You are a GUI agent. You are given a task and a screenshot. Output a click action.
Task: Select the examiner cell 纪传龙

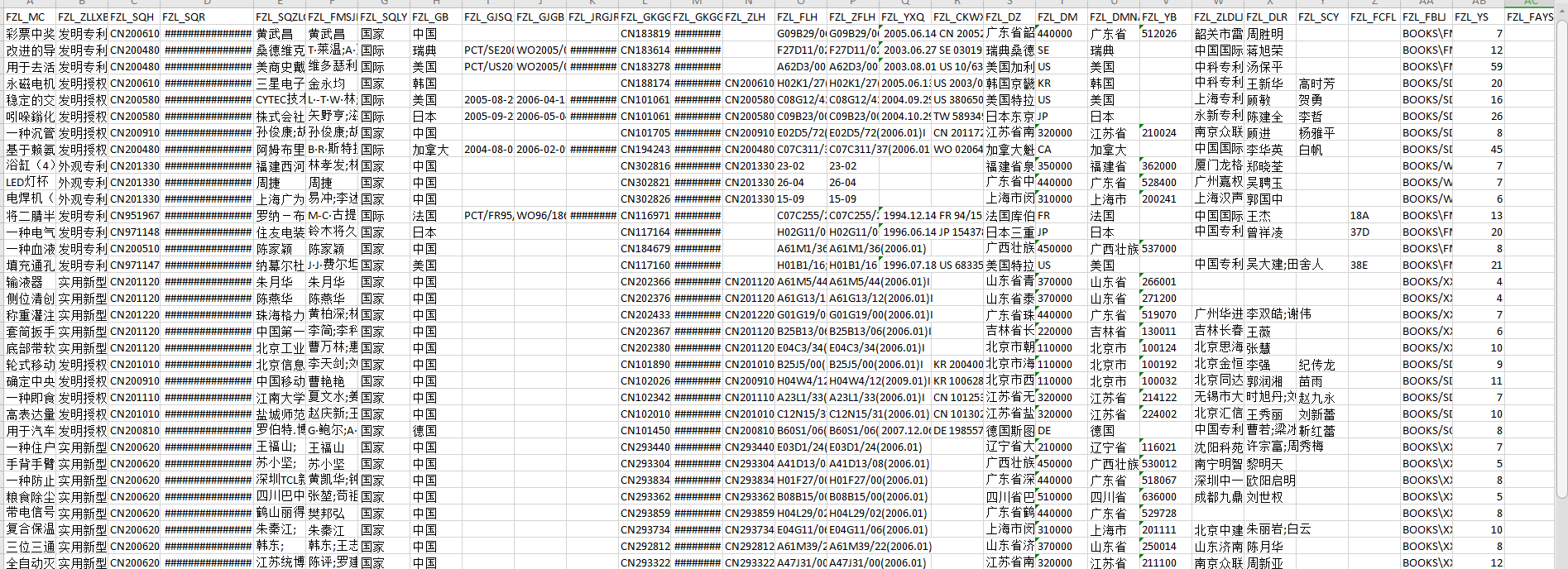[1322, 364]
